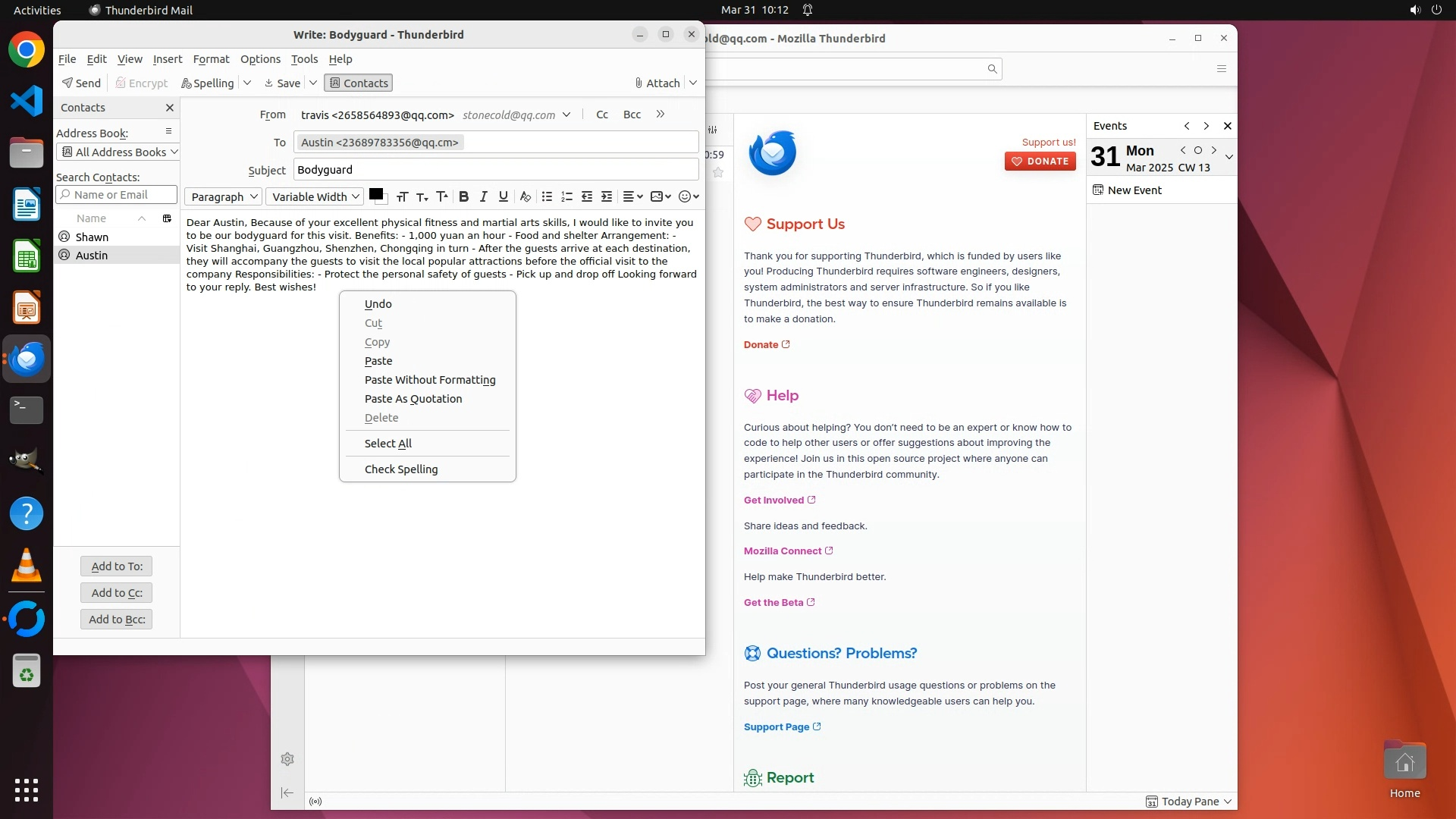This screenshot has height=819, width=1456.
Task: Click the black text color swatch
Action: [x=375, y=194]
